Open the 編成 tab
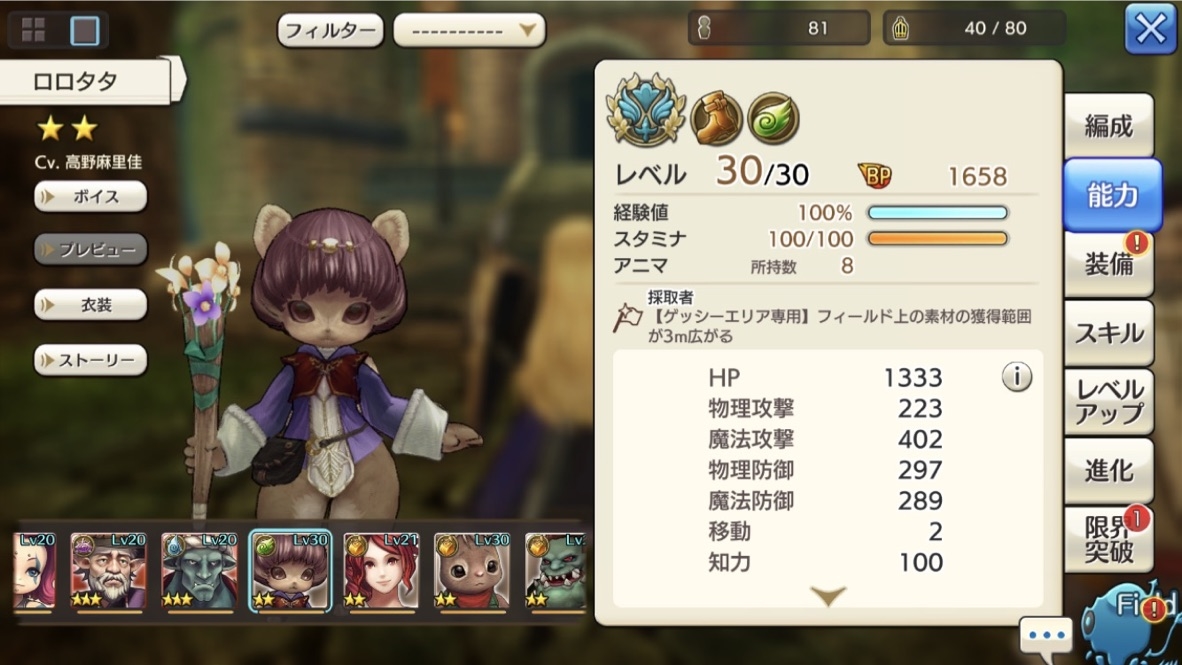The image size is (1182, 665). [1108, 126]
